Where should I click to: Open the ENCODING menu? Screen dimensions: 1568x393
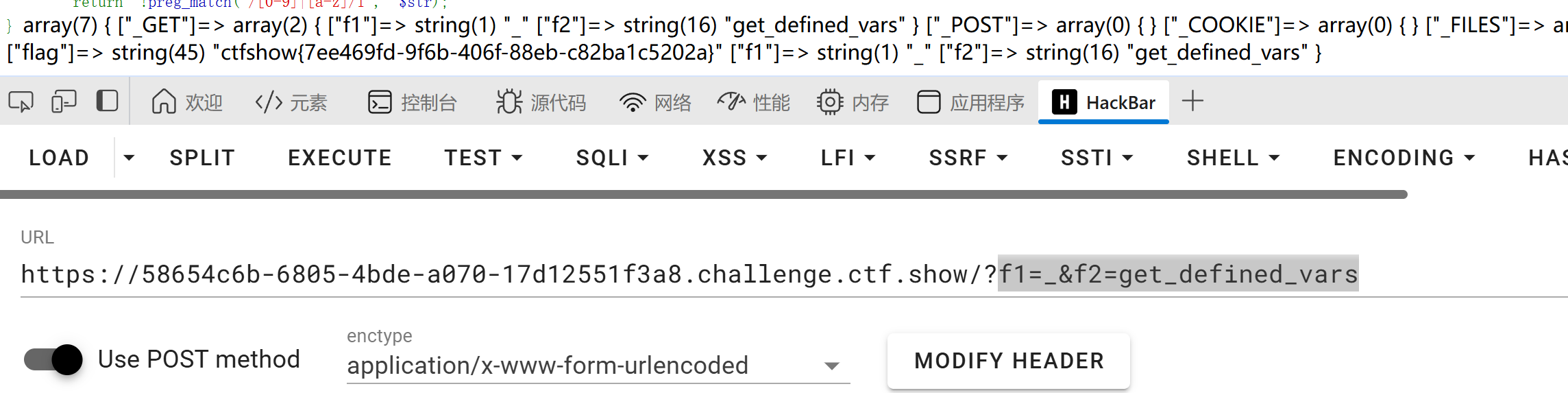[x=1404, y=158]
